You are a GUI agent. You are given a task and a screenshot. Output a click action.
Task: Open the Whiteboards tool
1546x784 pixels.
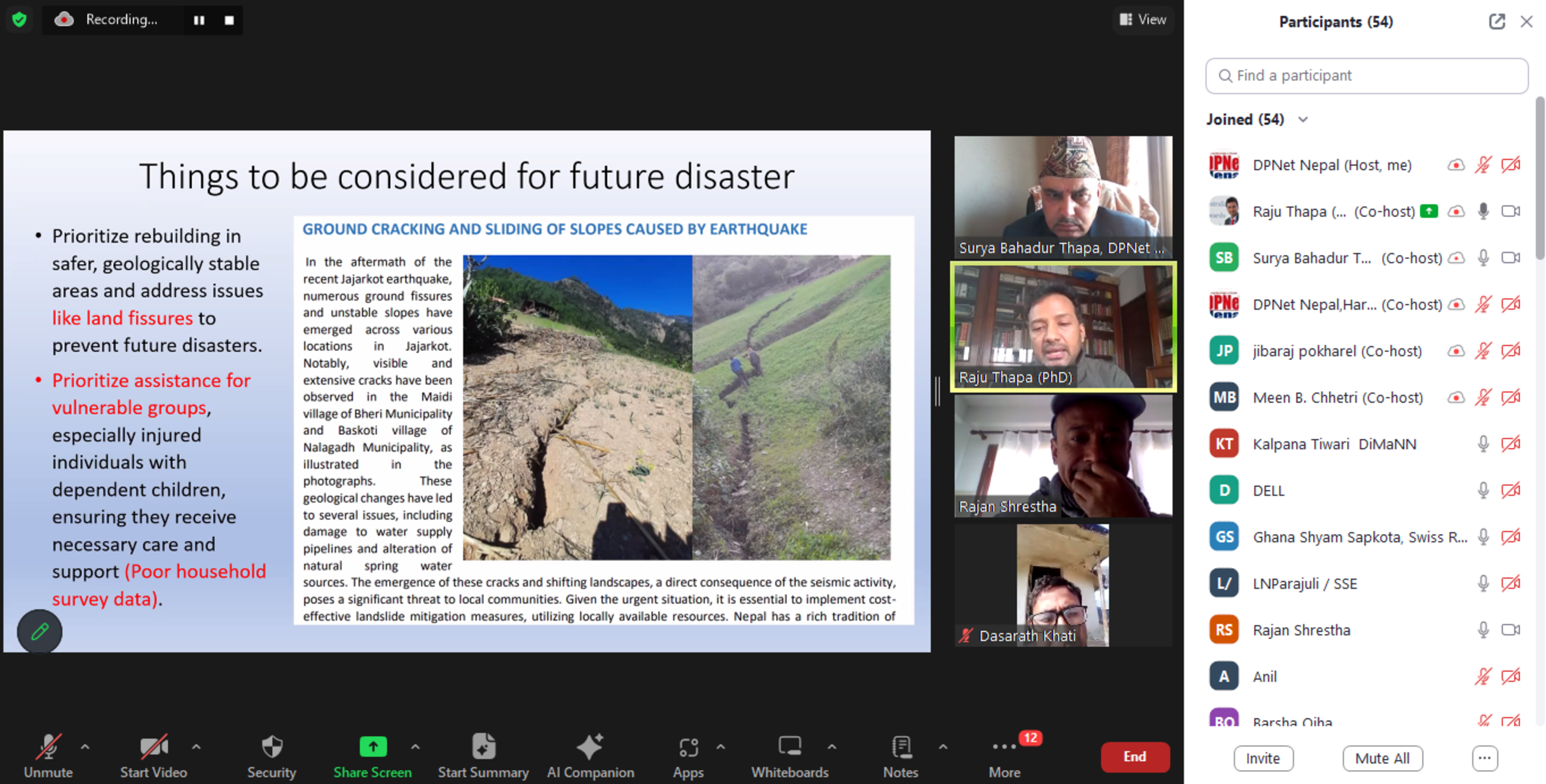click(x=789, y=747)
